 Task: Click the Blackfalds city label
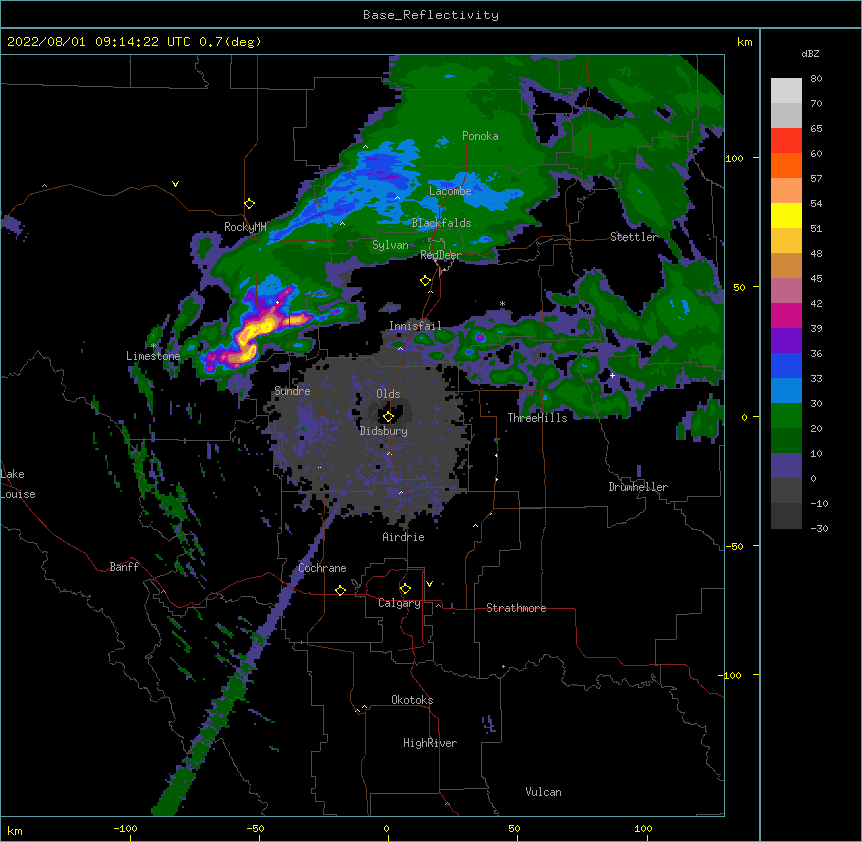pyautogui.click(x=441, y=223)
